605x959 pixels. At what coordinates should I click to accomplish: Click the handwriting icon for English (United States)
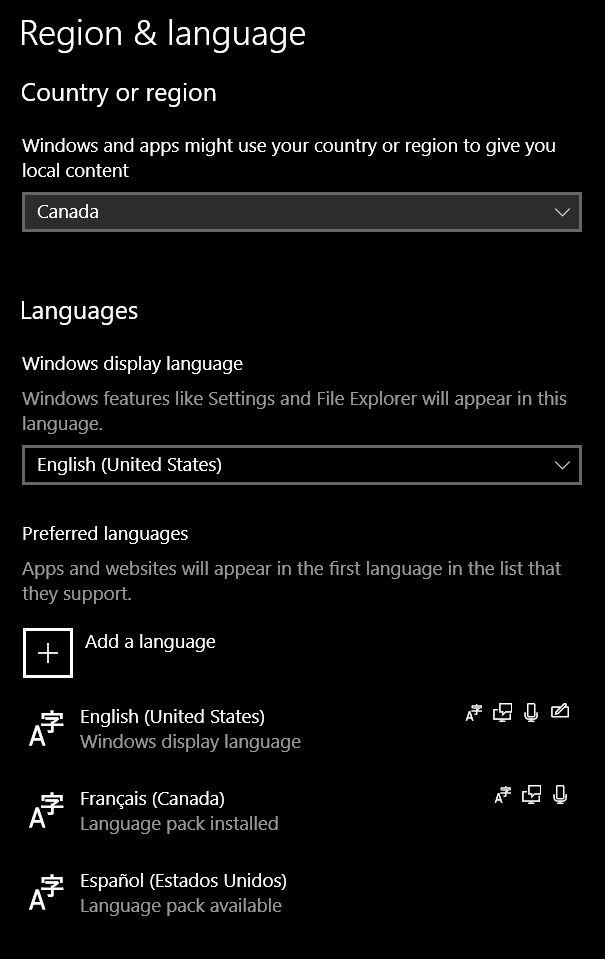pyautogui.click(x=560, y=713)
